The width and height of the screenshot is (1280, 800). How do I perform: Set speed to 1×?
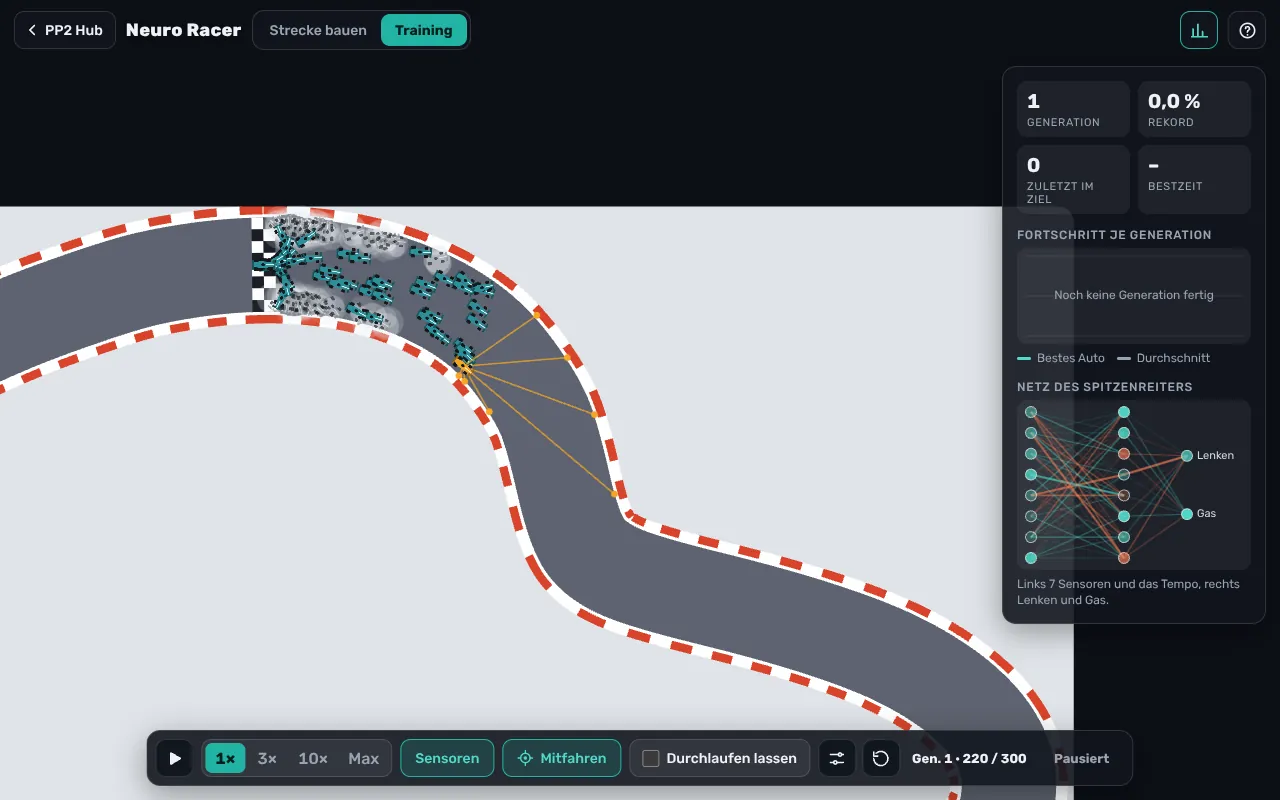(x=225, y=758)
